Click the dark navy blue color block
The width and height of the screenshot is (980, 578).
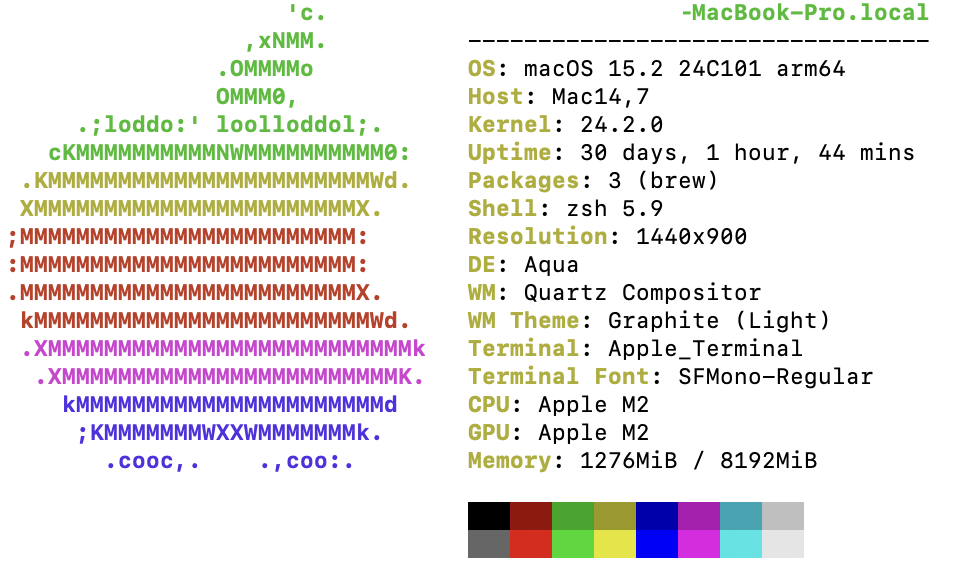pyautogui.click(x=657, y=516)
